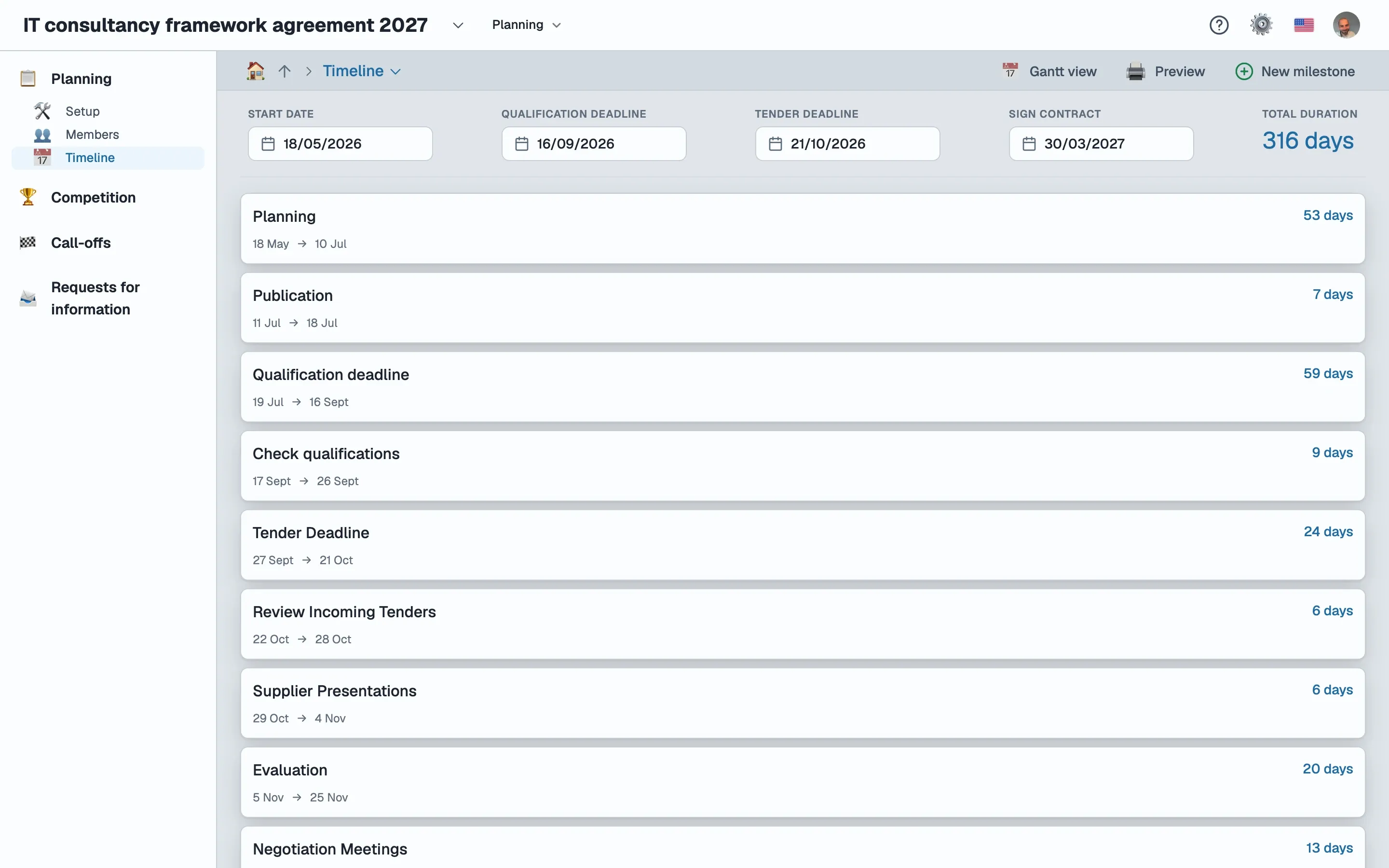Viewport: 1389px width, 868px height.
Task: Open the Timeline breadcrumb dropdown
Action: [362, 71]
